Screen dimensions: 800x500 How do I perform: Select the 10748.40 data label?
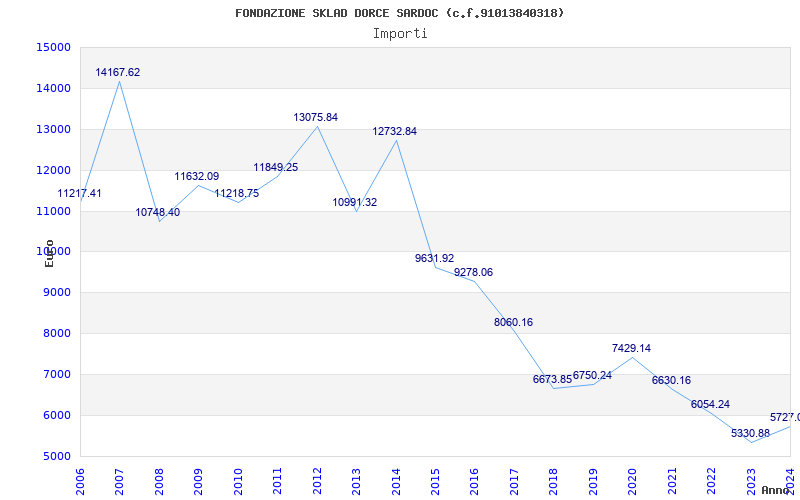click(x=158, y=212)
